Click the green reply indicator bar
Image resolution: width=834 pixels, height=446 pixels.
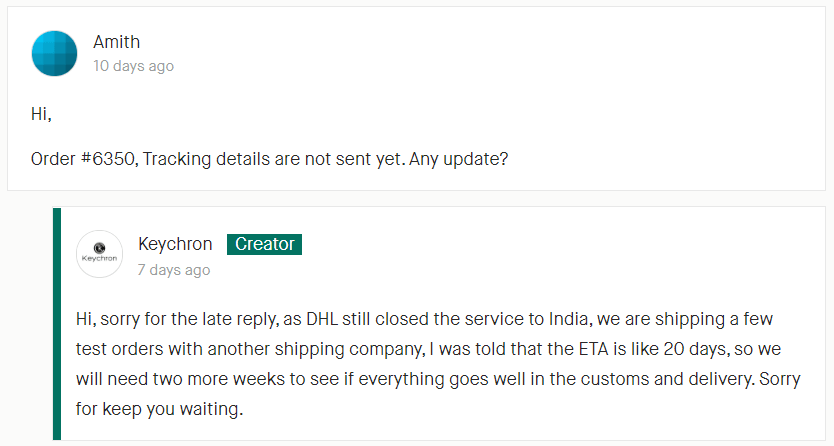pyautogui.click(x=57, y=324)
